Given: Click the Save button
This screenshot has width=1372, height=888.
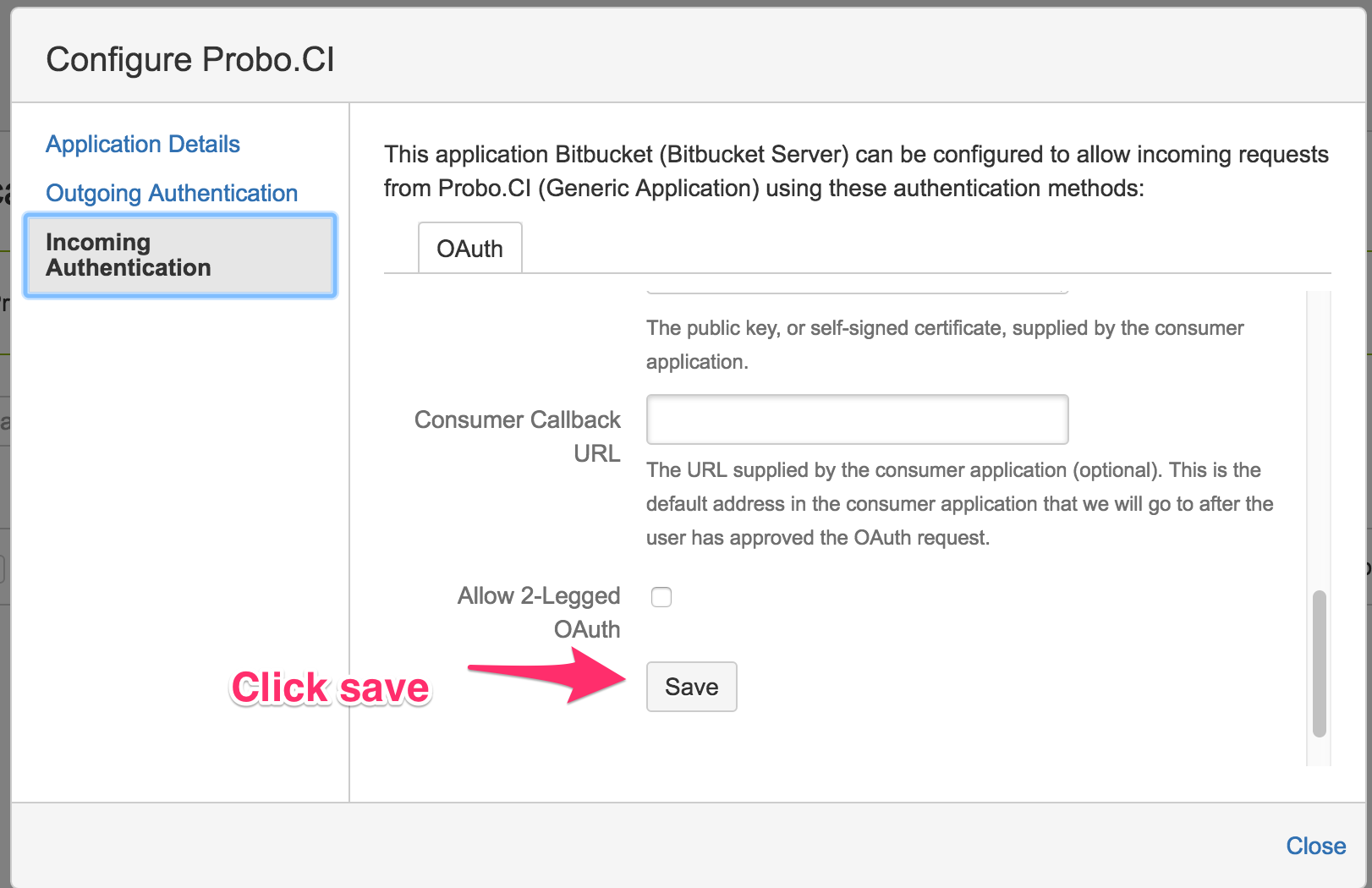Looking at the screenshot, I should point(691,687).
